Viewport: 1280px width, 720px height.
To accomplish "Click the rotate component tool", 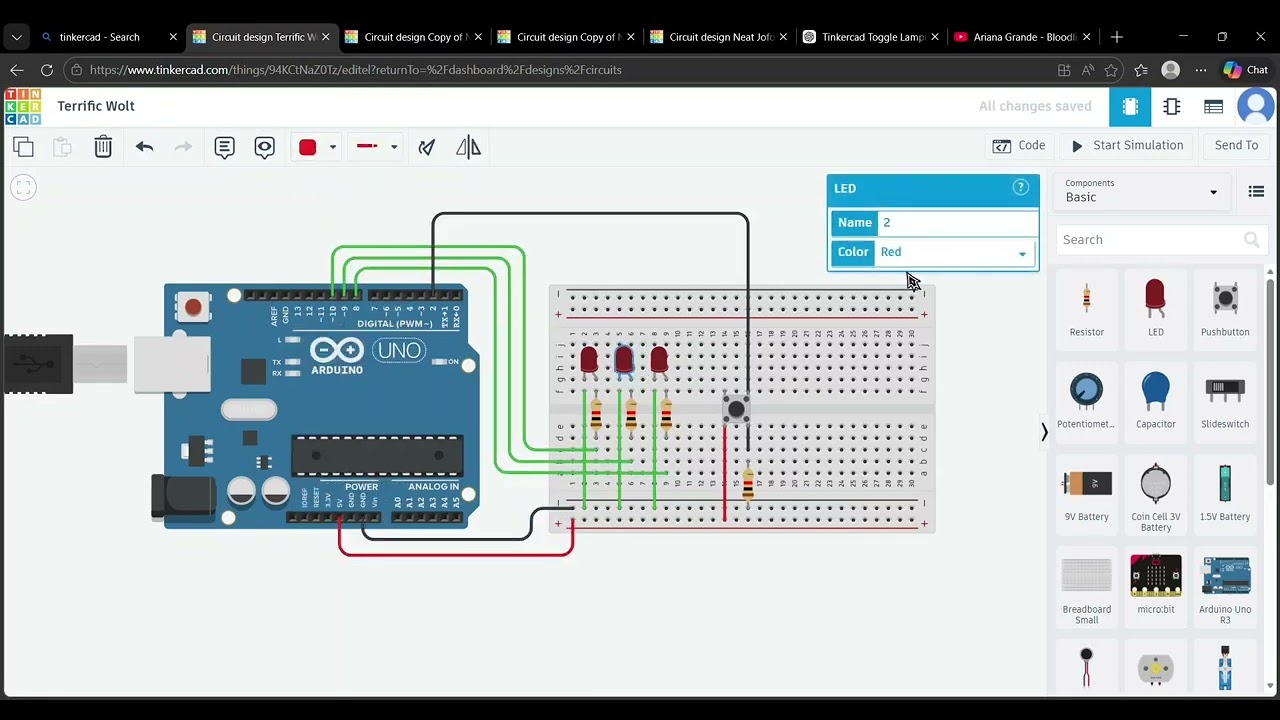I will (427, 147).
